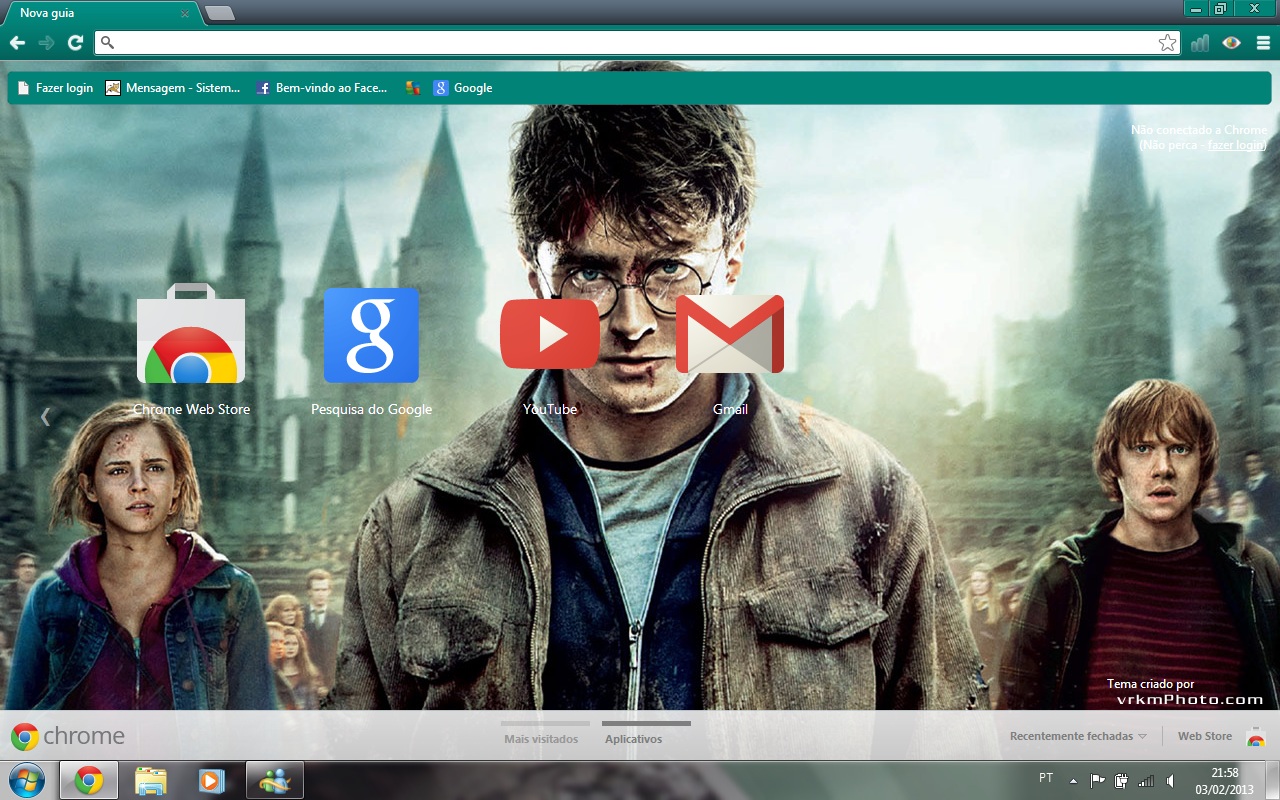The width and height of the screenshot is (1280, 800).
Task: Click the volume speaker tray icon
Action: tap(1171, 781)
